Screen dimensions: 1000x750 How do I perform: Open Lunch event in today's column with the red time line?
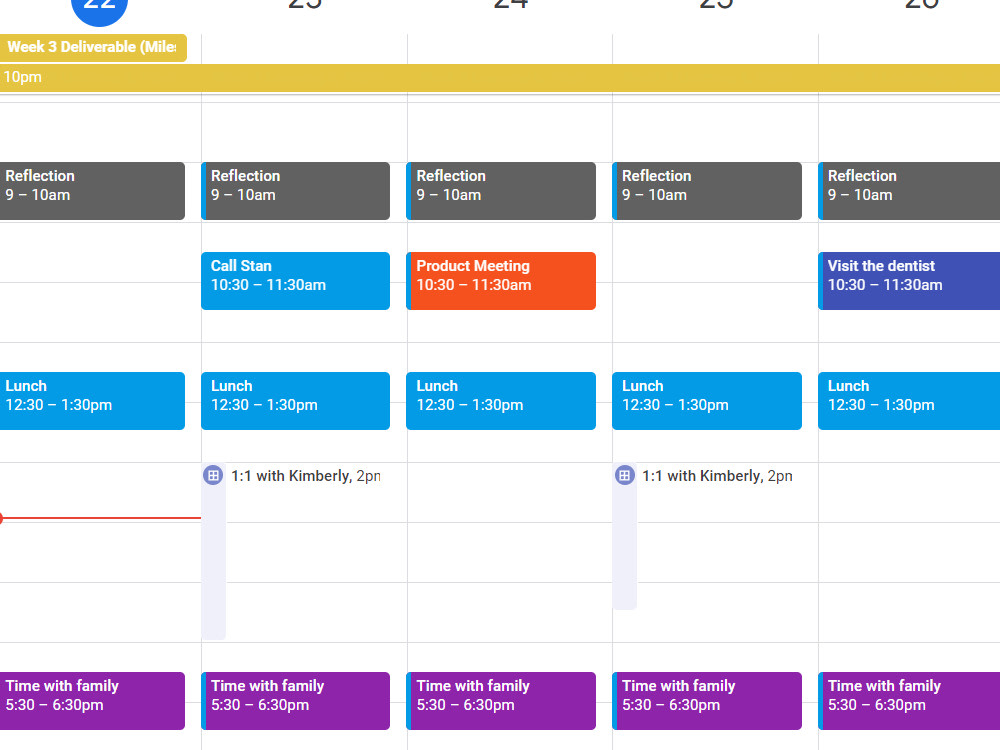[92, 401]
